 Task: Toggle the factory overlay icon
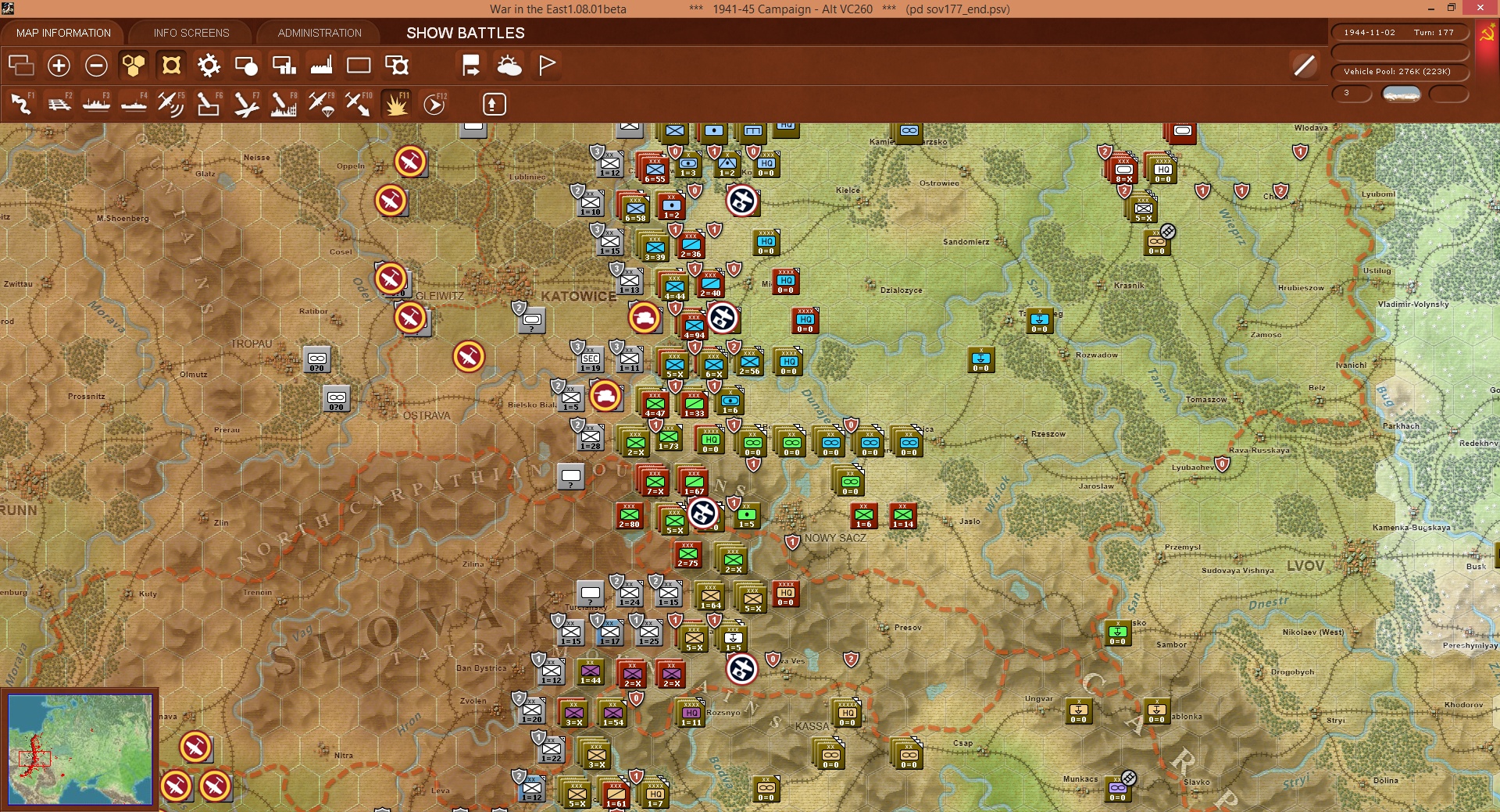pyautogui.click(x=321, y=66)
